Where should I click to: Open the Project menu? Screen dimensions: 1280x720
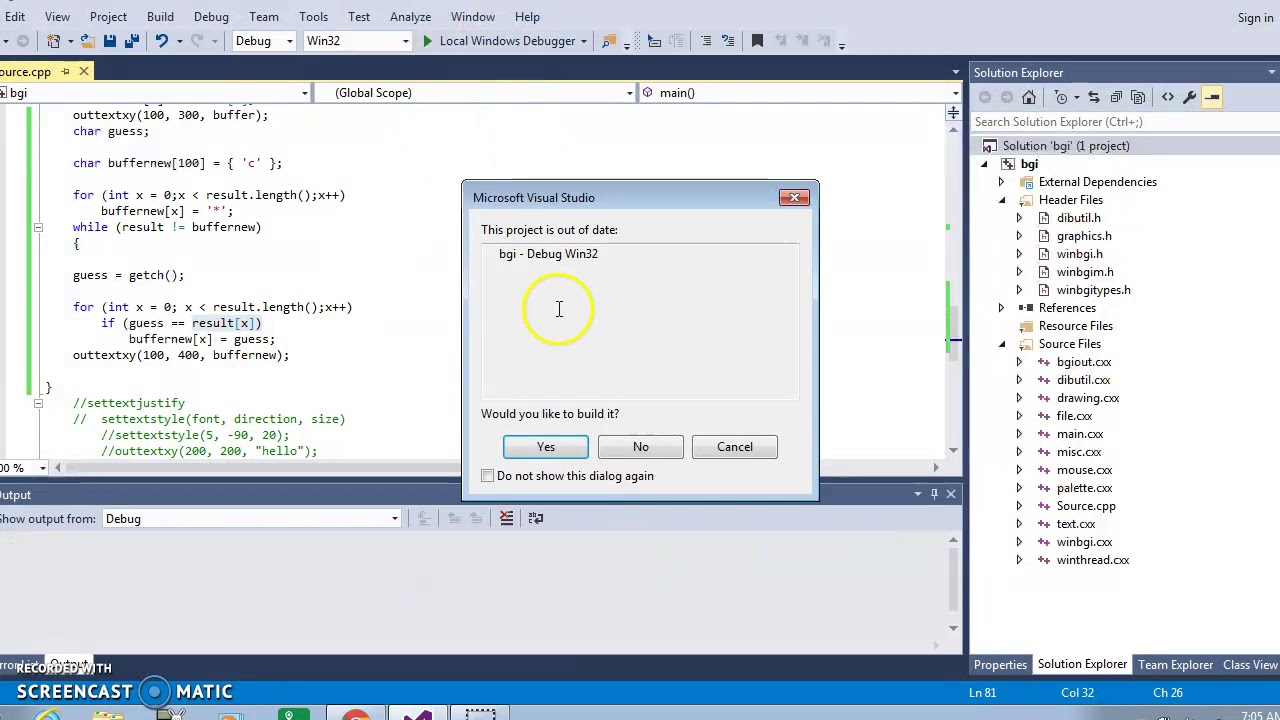[x=108, y=17]
